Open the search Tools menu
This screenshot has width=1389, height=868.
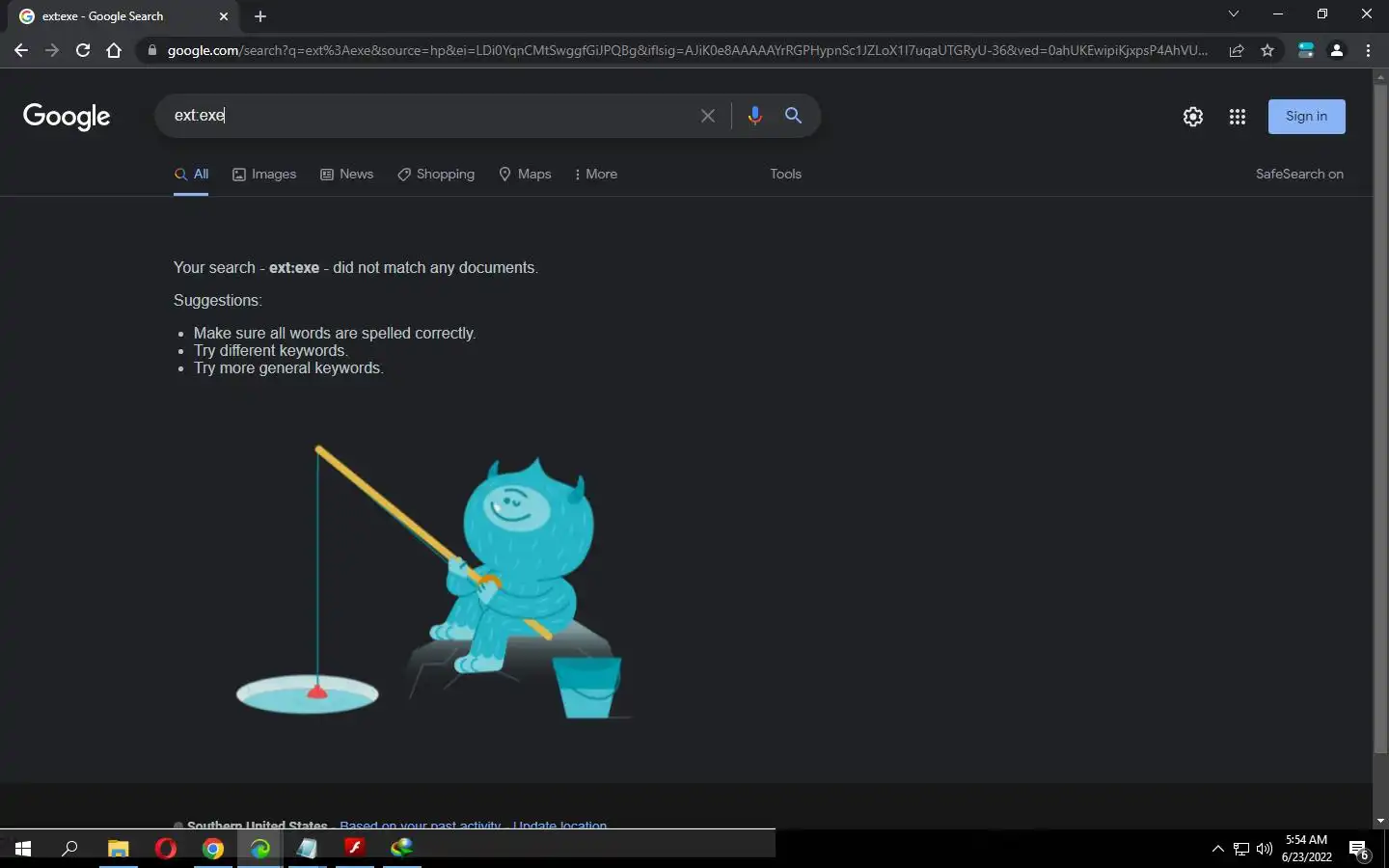click(x=785, y=175)
